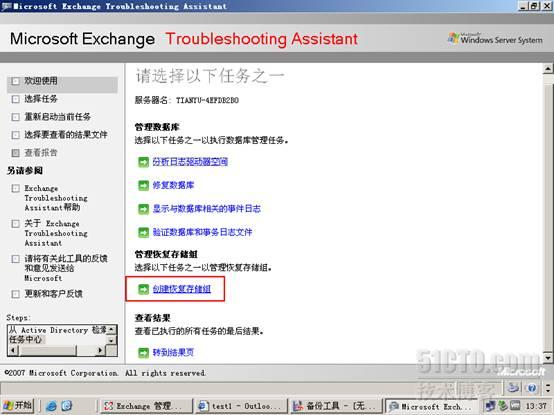The width and height of the screenshot is (554, 415).
Task: Click green arrow icon beside 转到结果页
Action: (x=143, y=352)
